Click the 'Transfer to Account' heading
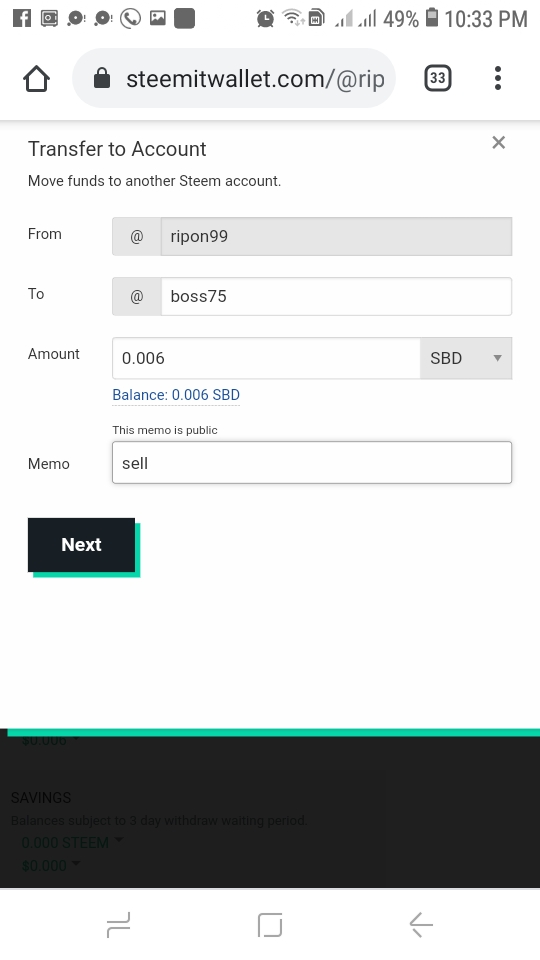Viewport: 540px width, 960px height. [117, 149]
